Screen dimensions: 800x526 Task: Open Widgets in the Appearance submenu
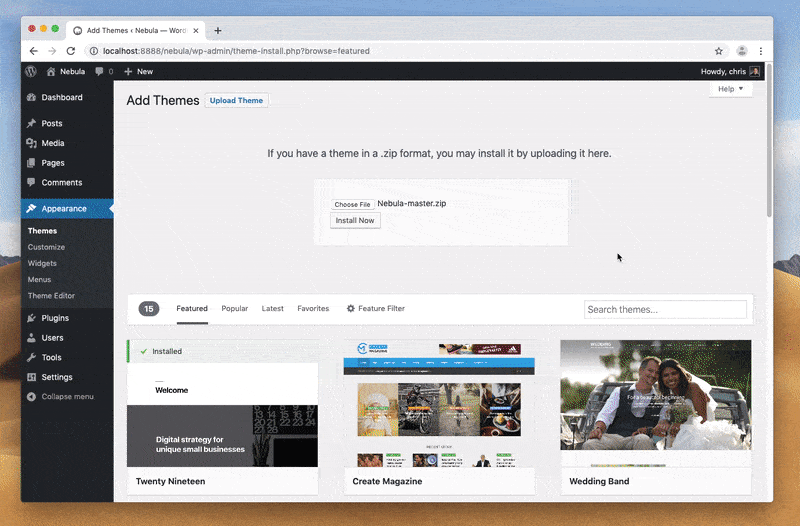(42, 263)
